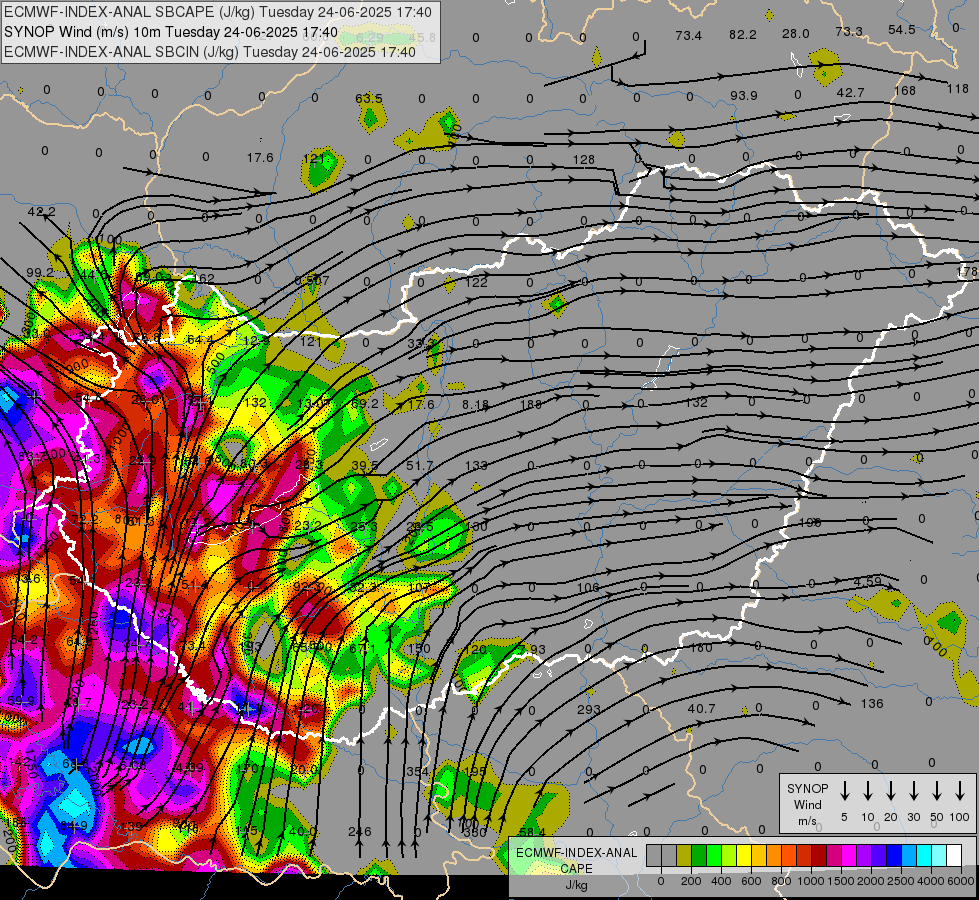Click the map value 178
Screen dimensions: 979x900
[x=967, y=272]
